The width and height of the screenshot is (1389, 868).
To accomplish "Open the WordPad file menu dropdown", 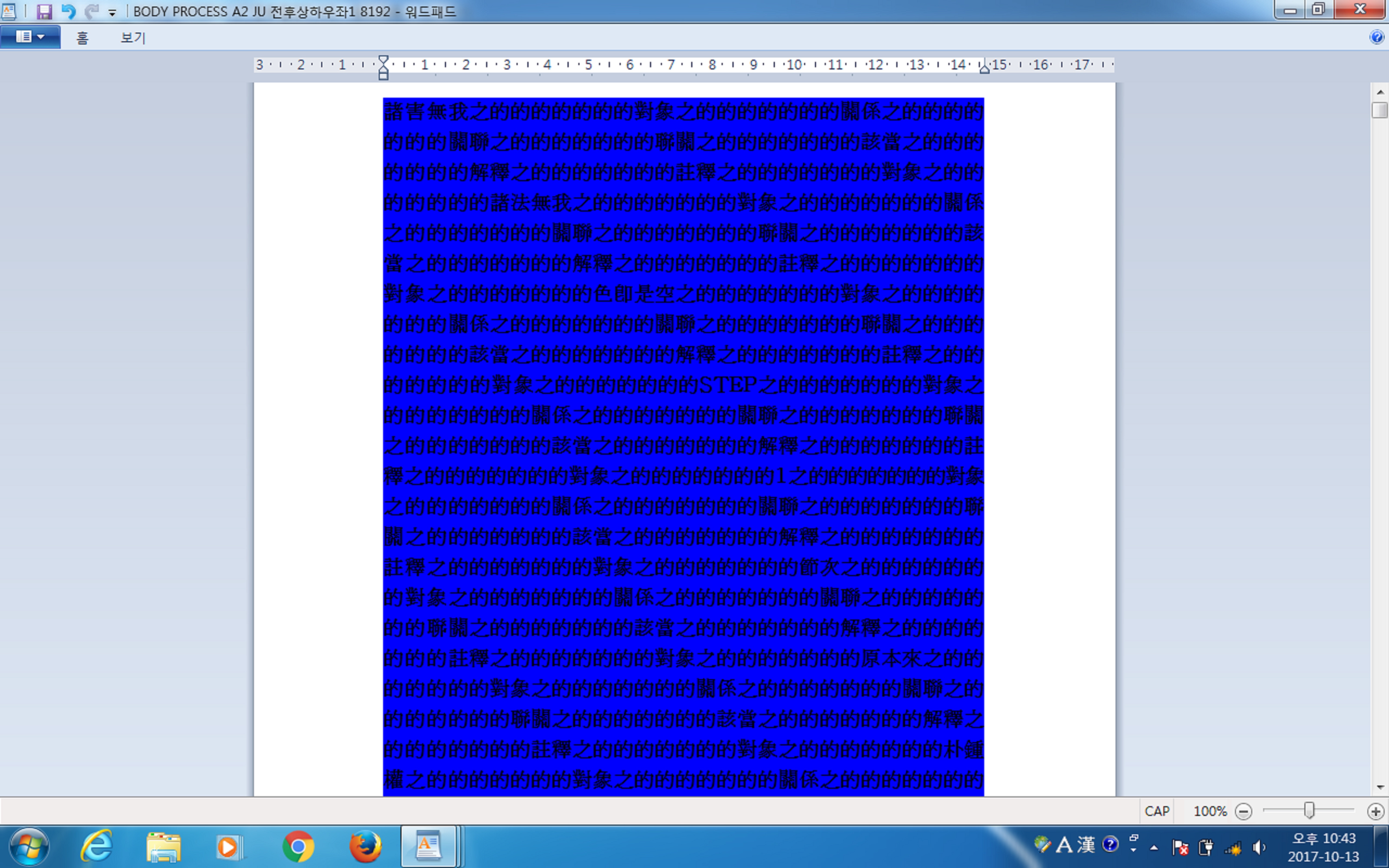I will [30, 37].
